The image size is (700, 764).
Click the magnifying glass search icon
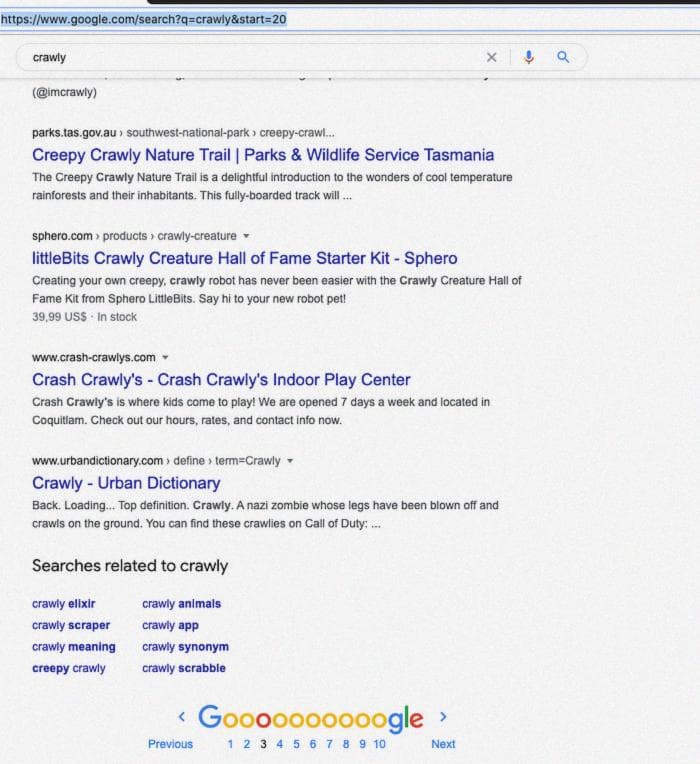(x=563, y=57)
